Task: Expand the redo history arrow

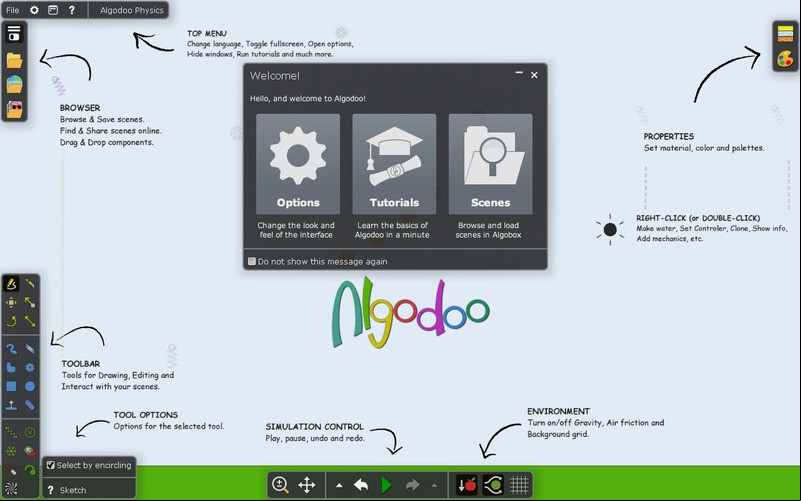Action: tap(434, 485)
